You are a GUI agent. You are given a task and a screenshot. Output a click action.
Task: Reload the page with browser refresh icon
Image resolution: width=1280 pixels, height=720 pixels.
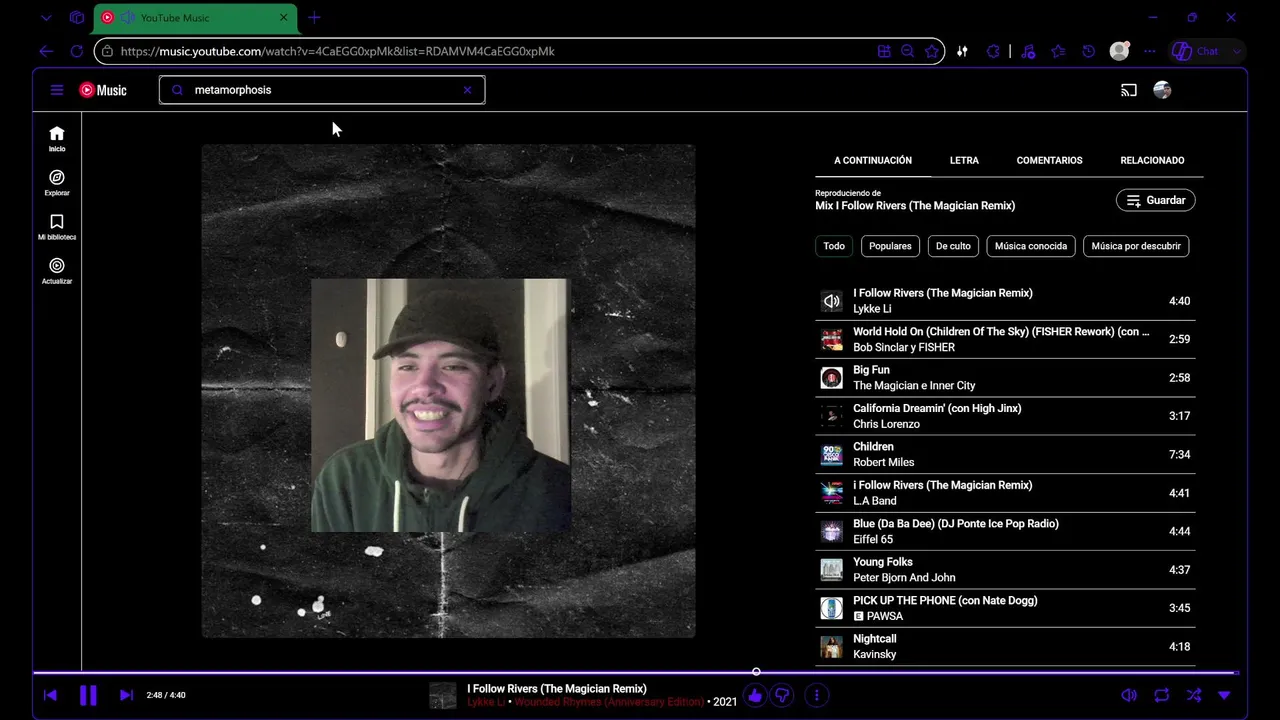[x=76, y=51]
